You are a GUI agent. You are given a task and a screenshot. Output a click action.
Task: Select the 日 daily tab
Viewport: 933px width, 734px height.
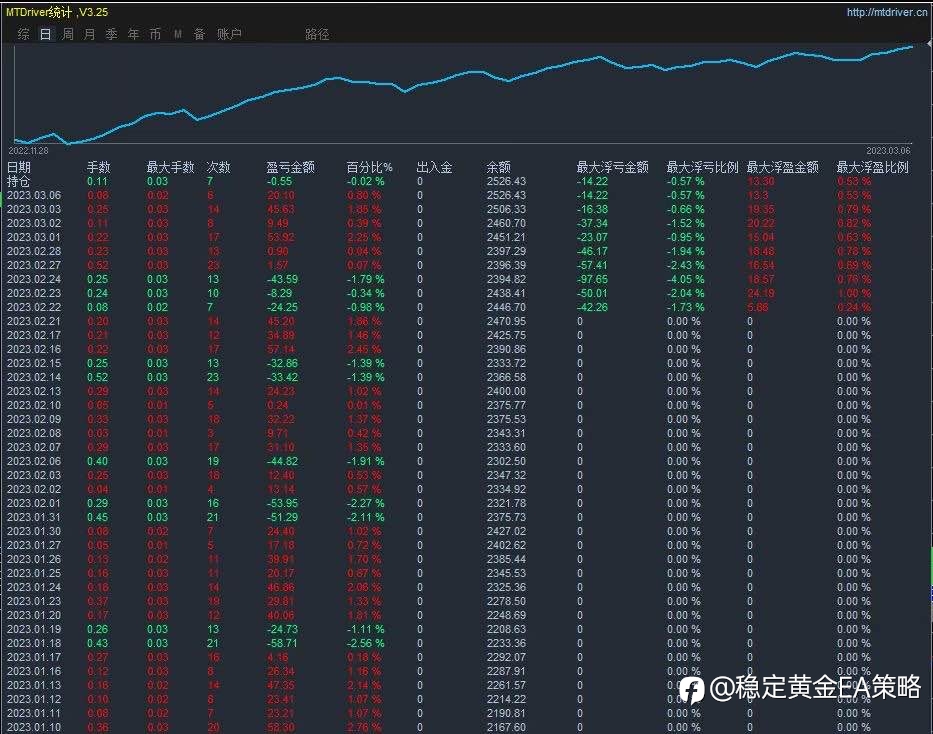[x=45, y=34]
